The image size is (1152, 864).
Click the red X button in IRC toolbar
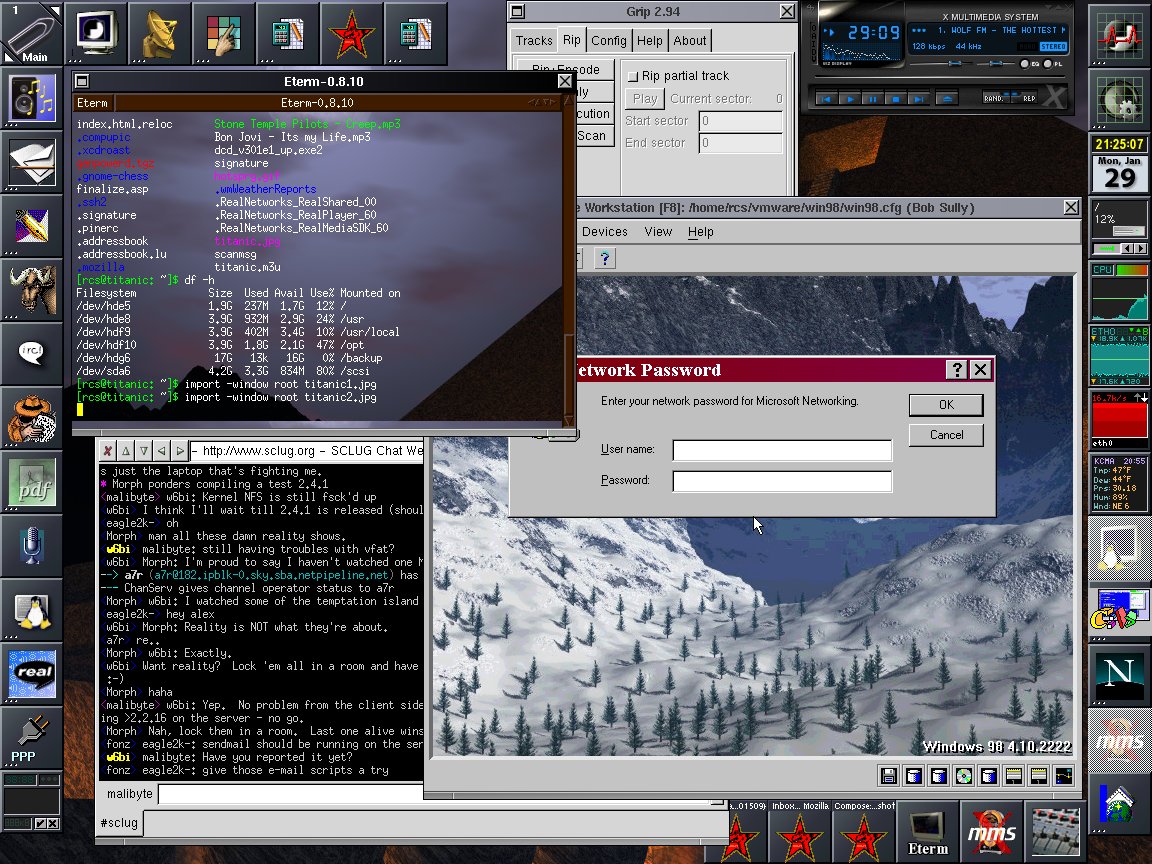click(x=108, y=450)
